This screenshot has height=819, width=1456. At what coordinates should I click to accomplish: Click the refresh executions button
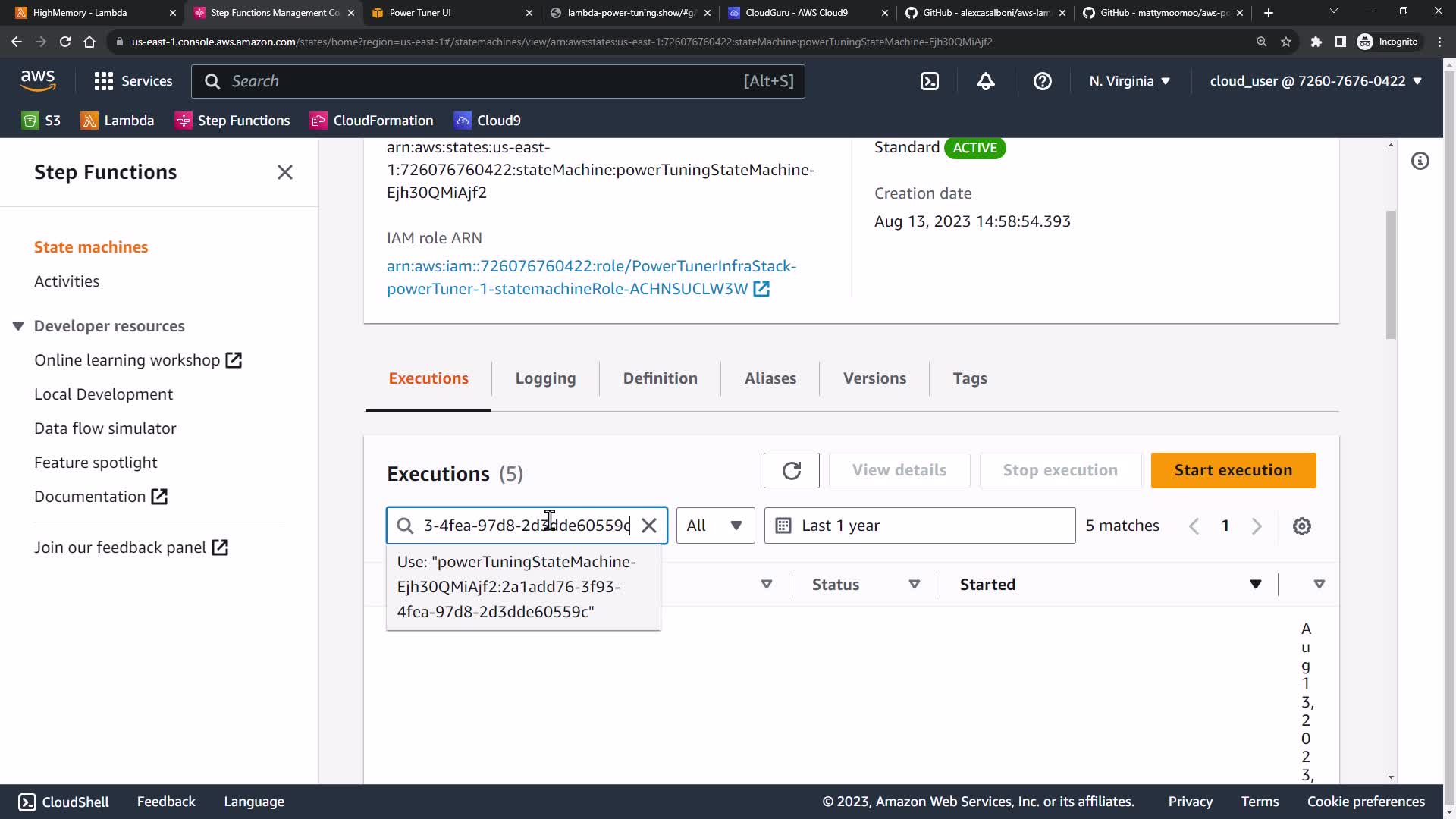(791, 470)
